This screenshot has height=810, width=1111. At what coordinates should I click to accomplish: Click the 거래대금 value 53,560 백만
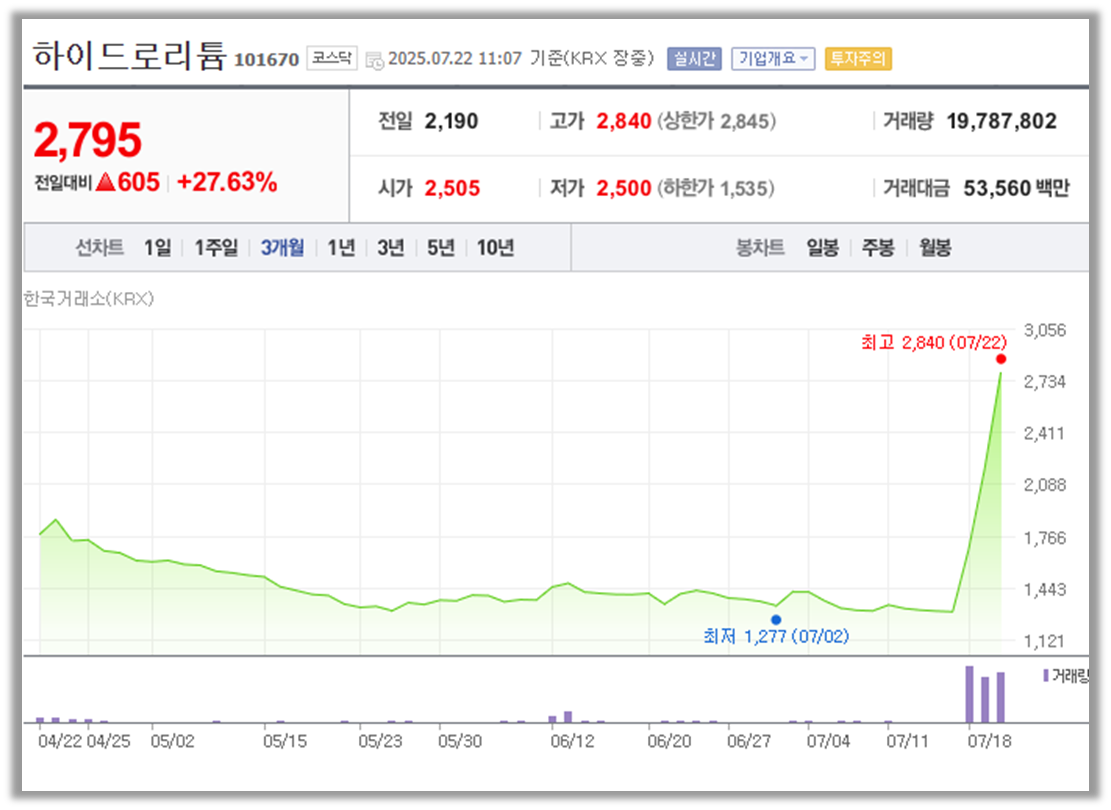click(1016, 188)
